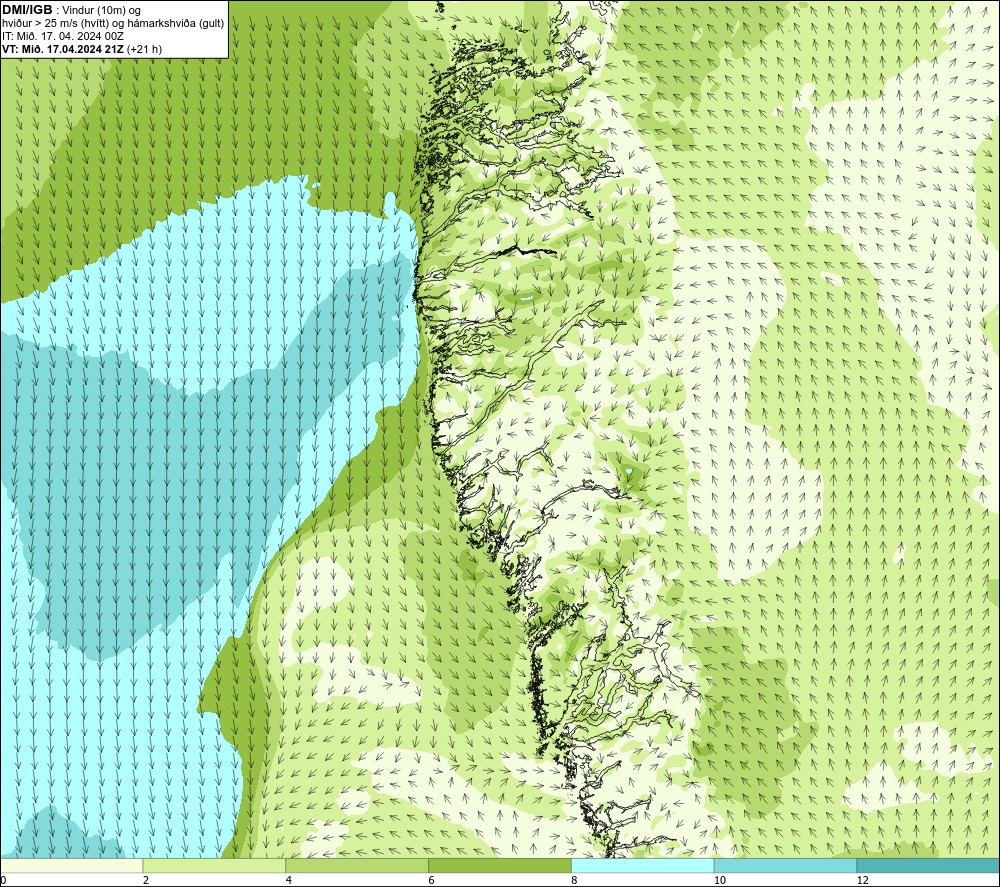Click the 'VT: Mið. 17.04.2024 21Z' valid time
The image size is (1000, 887).
point(63,49)
